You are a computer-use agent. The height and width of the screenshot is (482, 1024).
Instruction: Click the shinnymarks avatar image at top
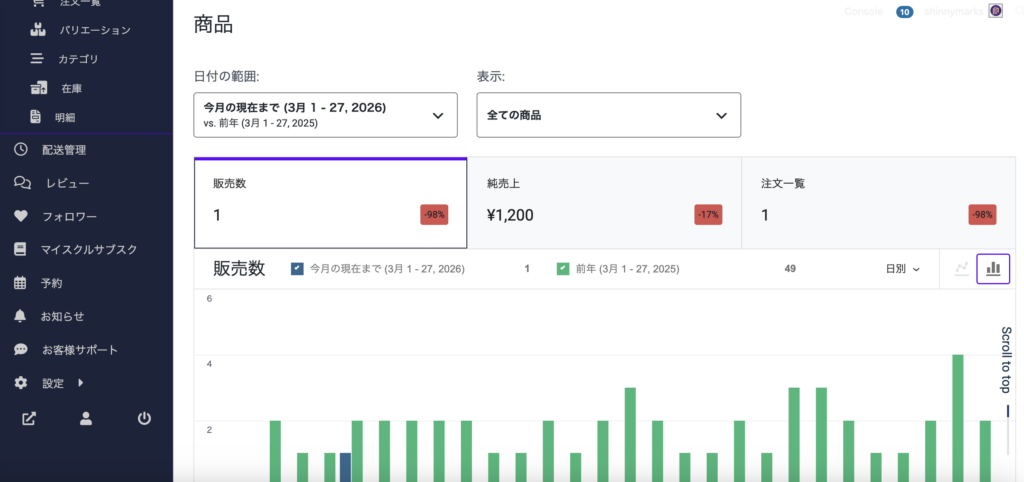(995, 11)
